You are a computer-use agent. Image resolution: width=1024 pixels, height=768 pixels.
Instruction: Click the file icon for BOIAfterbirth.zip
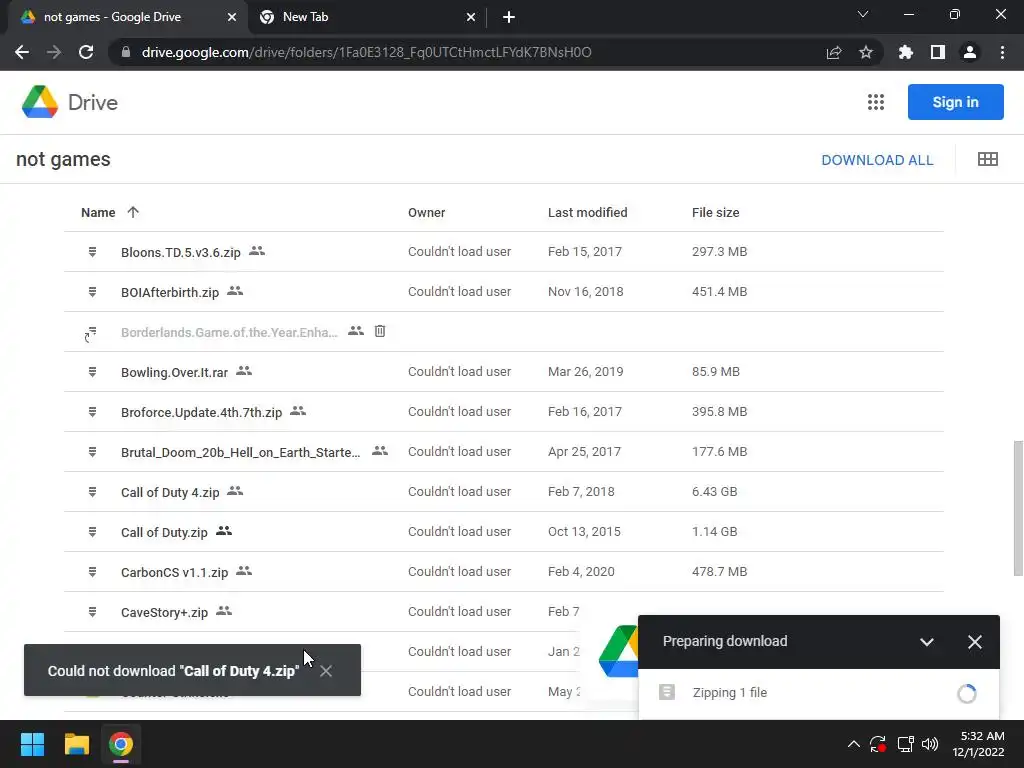(92, 292)
